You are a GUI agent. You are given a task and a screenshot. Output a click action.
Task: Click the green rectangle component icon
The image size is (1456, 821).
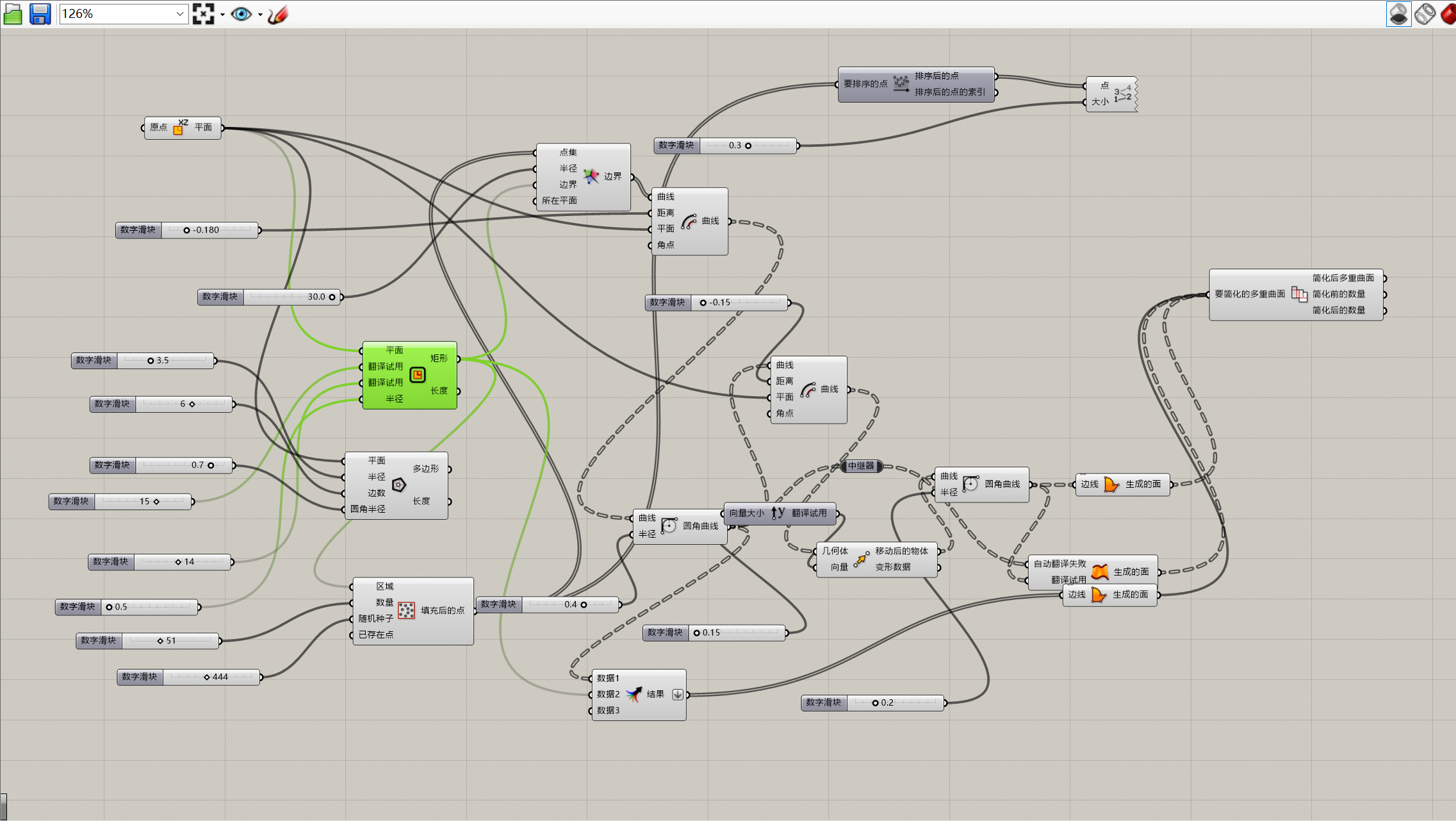pyautogui.click(x=417, y=375)
